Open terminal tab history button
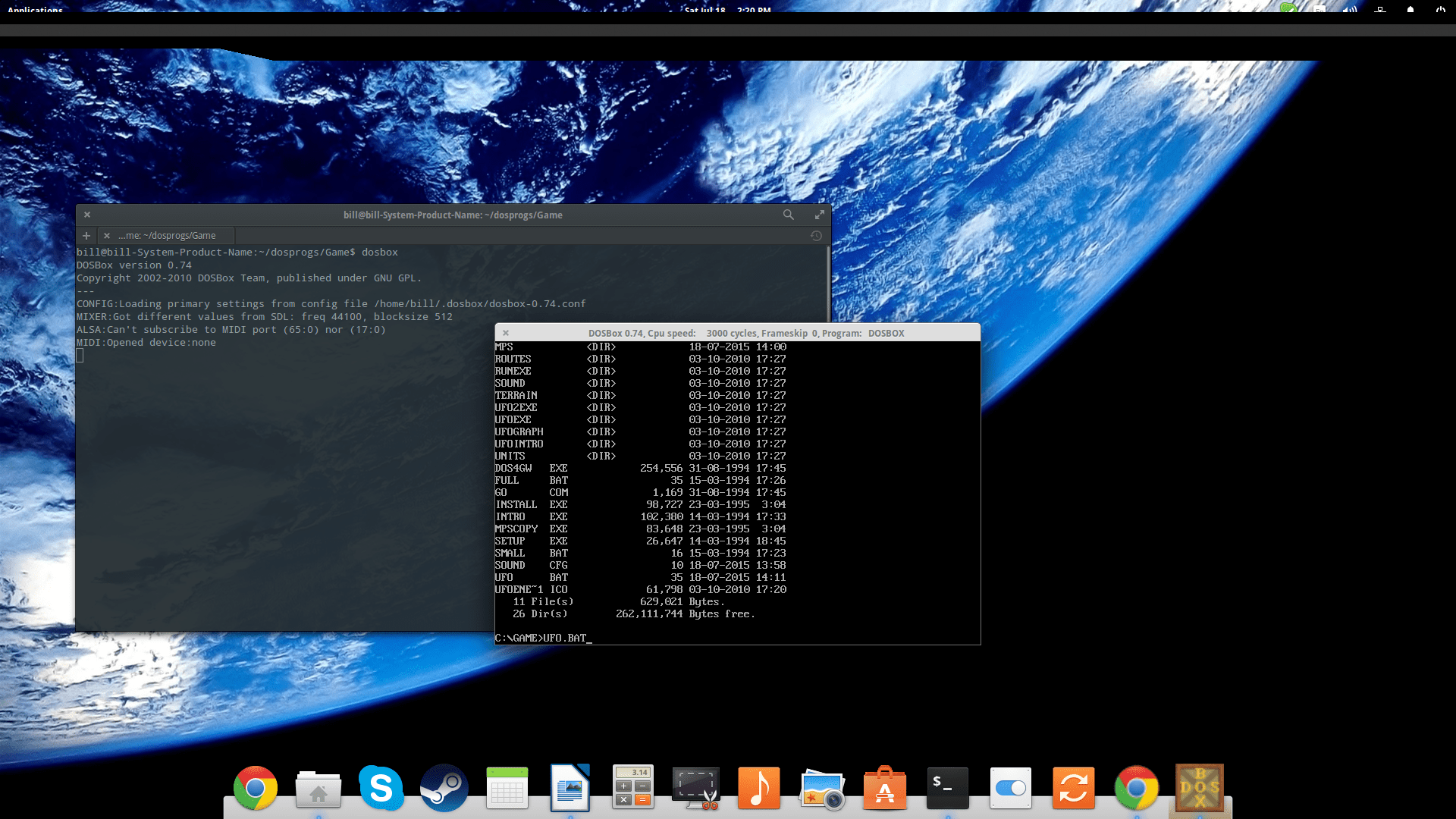The image size is (1456, 819). pyautogui.click(x=816, y=236)
